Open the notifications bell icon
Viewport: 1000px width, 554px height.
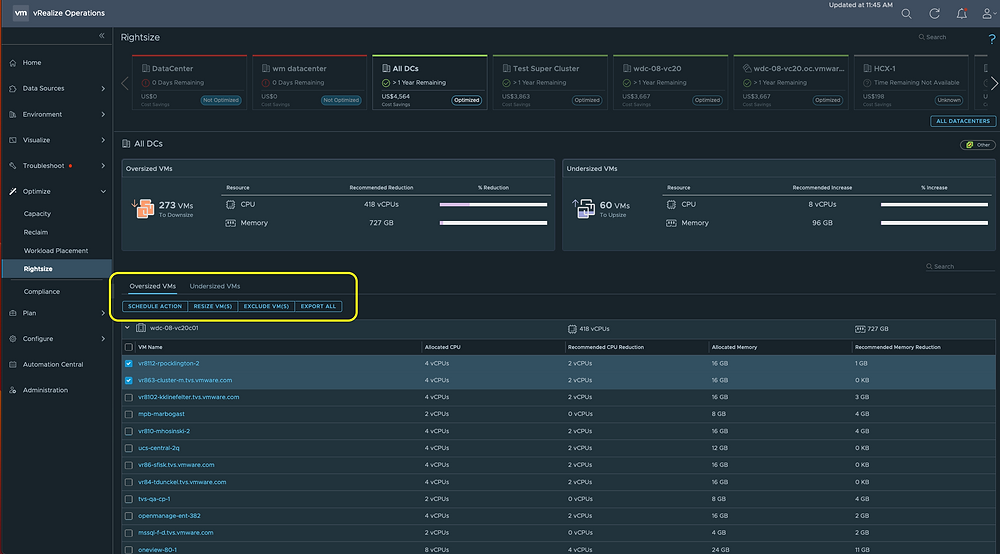(x=962, y=13)
